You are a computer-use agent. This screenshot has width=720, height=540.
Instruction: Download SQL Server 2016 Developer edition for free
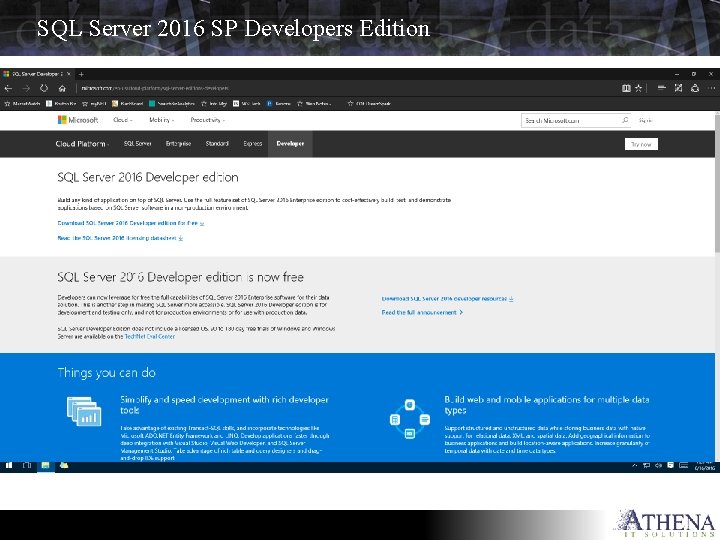click(131, 223)
